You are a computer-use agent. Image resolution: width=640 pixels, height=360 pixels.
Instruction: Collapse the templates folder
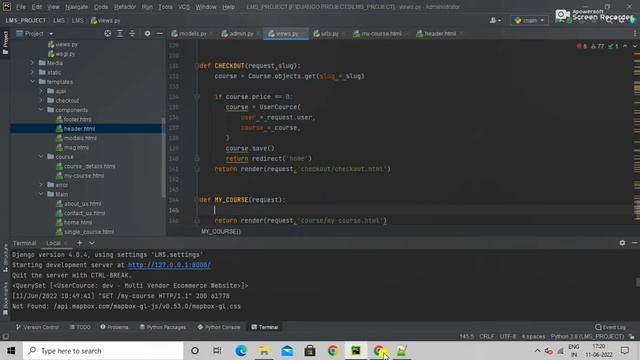(32, 82)
